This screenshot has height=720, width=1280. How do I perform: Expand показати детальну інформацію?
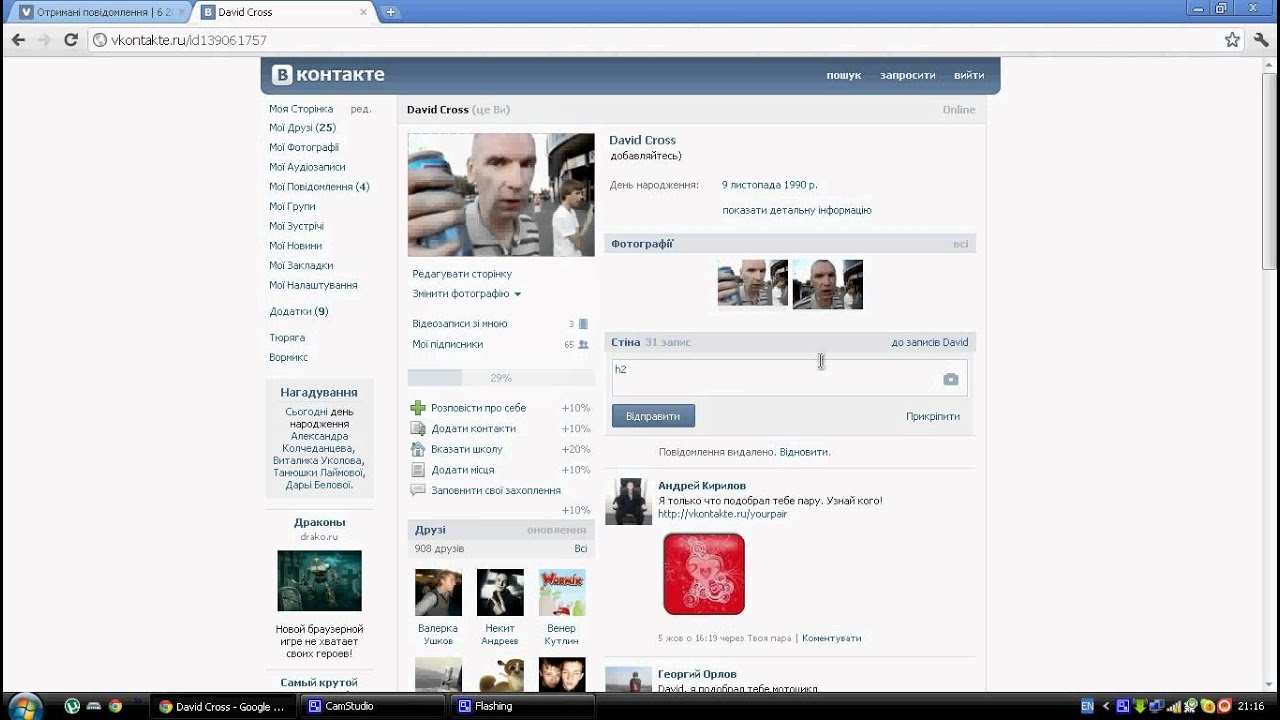(x=797, y=210)
